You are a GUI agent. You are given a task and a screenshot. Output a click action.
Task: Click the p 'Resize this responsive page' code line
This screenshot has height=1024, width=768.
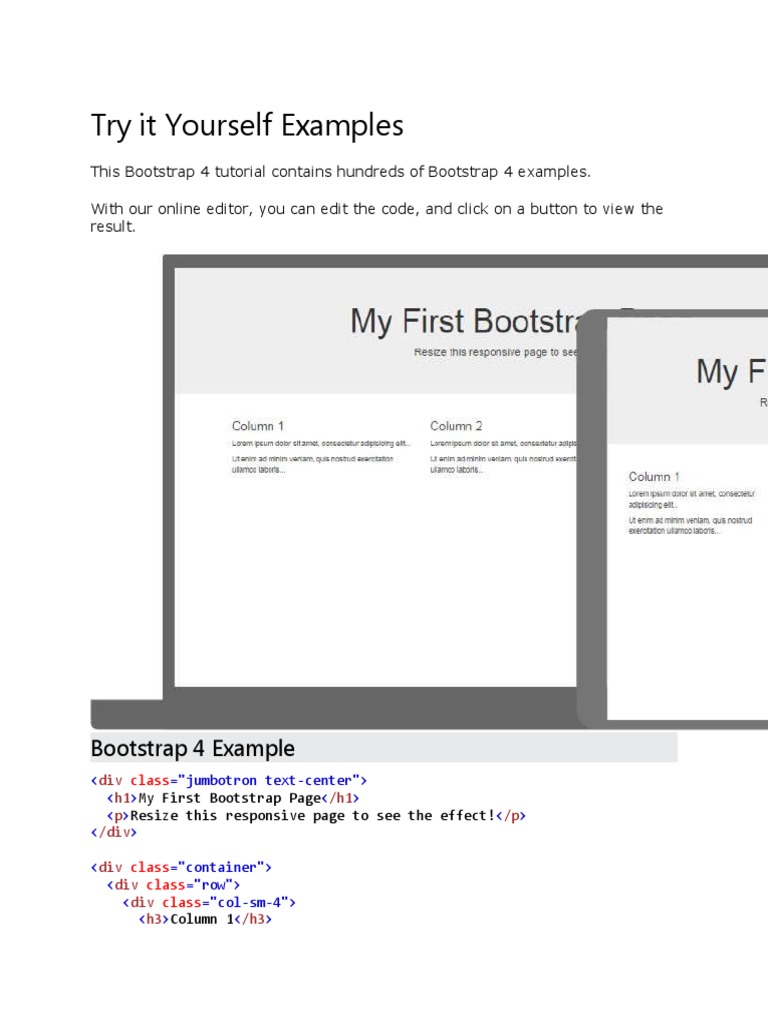pyautogui.click(x=316, y=816)
